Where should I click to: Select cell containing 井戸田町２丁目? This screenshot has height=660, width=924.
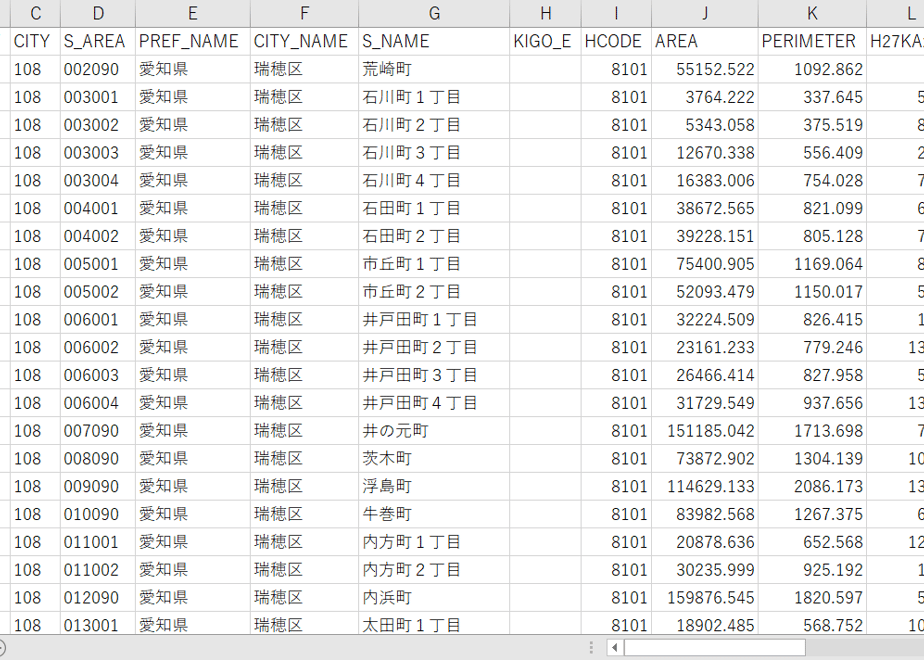434,347
